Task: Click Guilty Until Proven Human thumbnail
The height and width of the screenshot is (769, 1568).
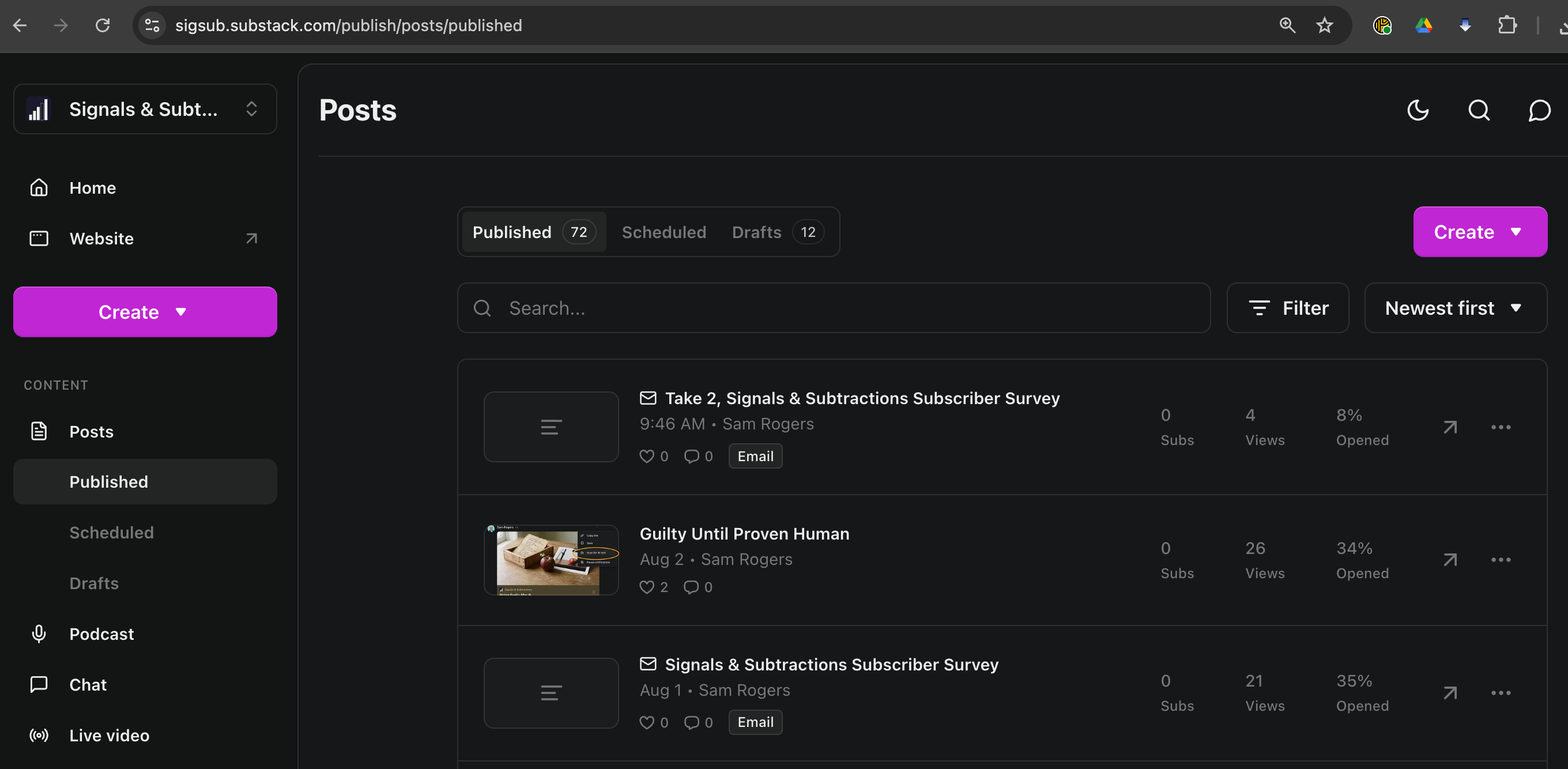Action: (x=551, y=560)
